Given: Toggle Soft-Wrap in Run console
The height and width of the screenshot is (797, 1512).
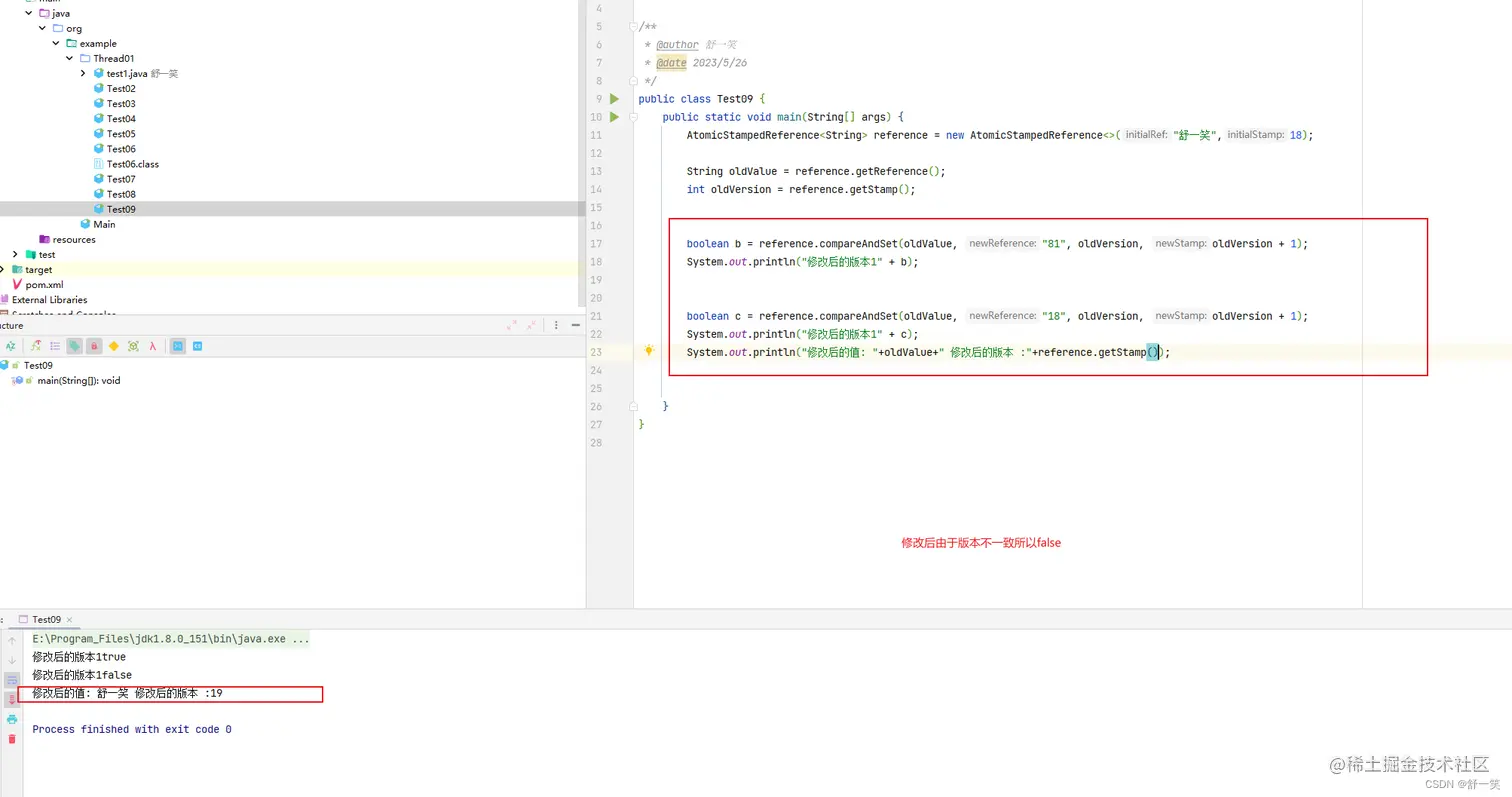Looking at the screenshot, I should coord(12,680).
